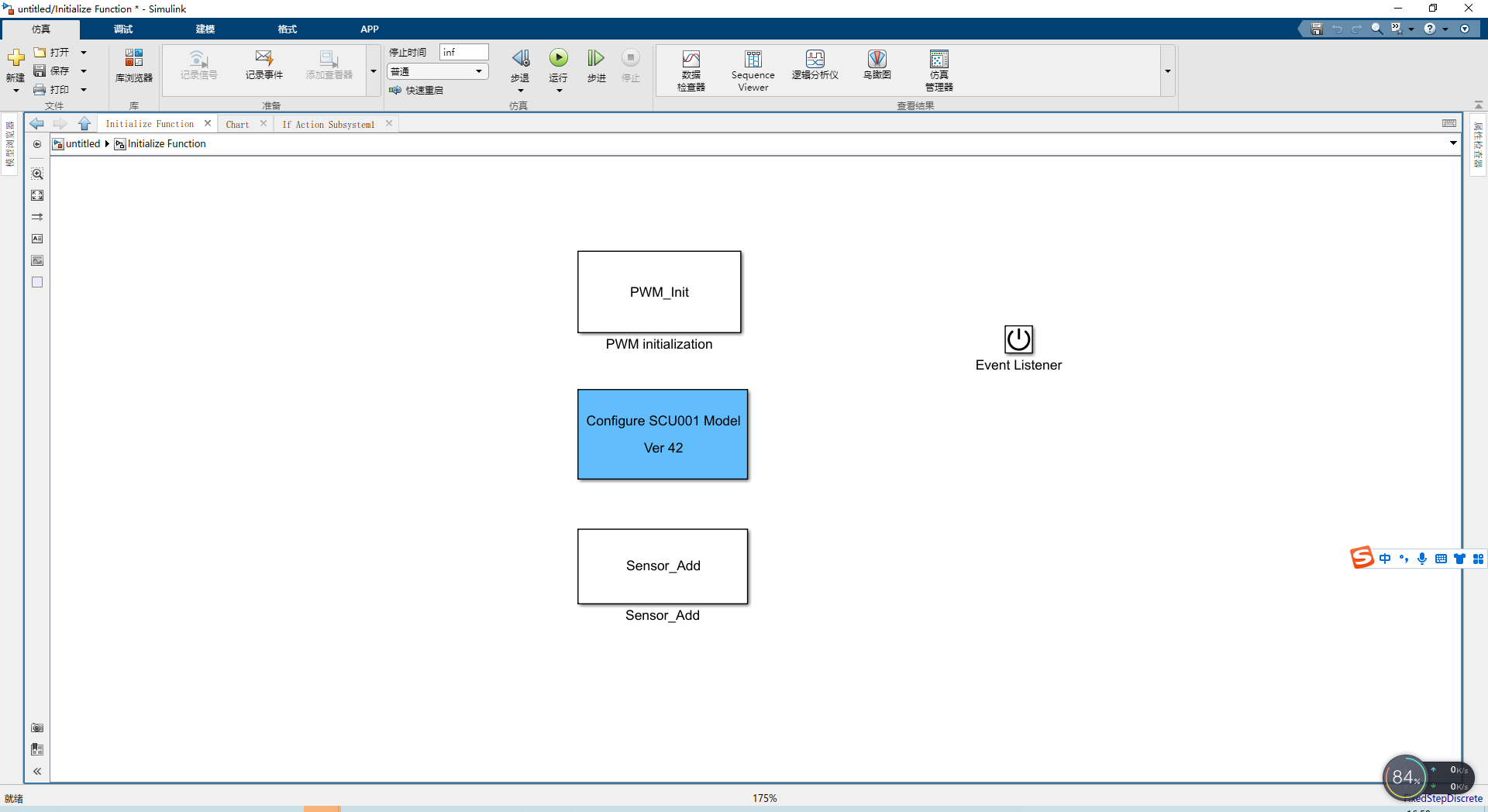Navigate back in the canvas

[36, 124]
